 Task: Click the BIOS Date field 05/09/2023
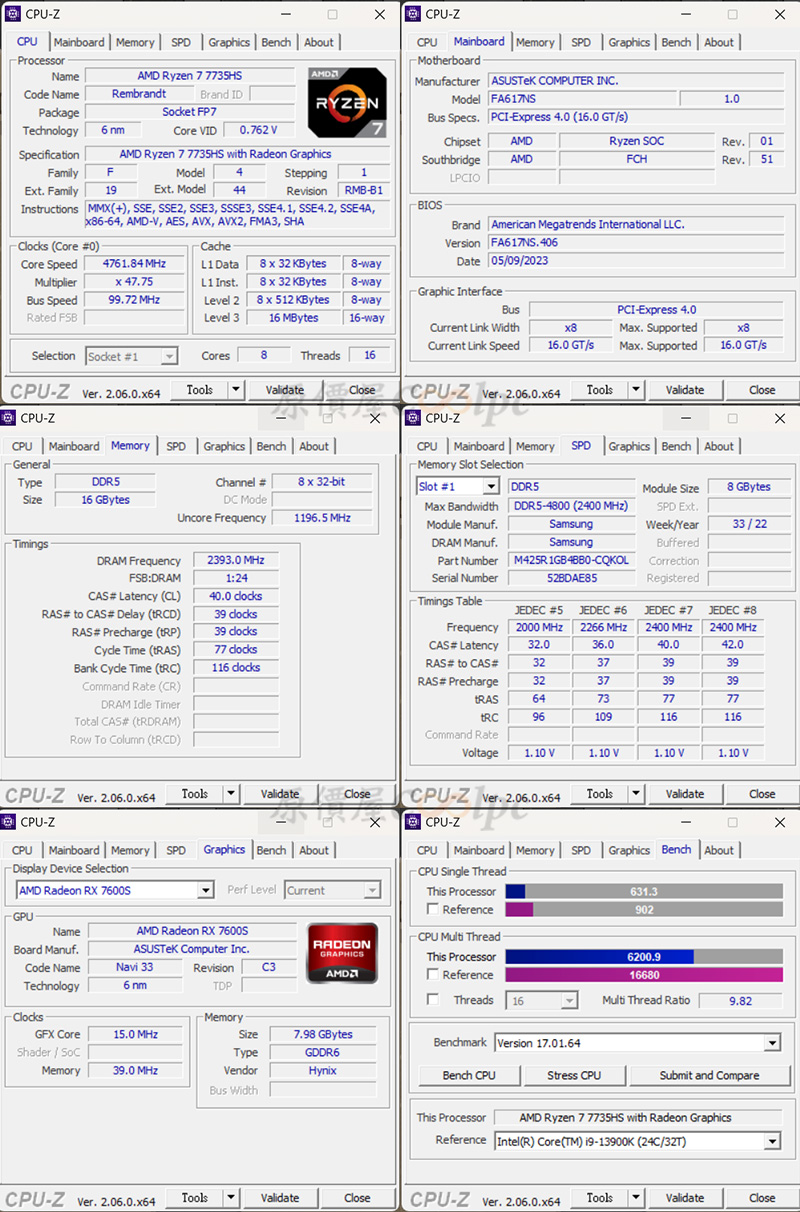[x=637, y=261]
